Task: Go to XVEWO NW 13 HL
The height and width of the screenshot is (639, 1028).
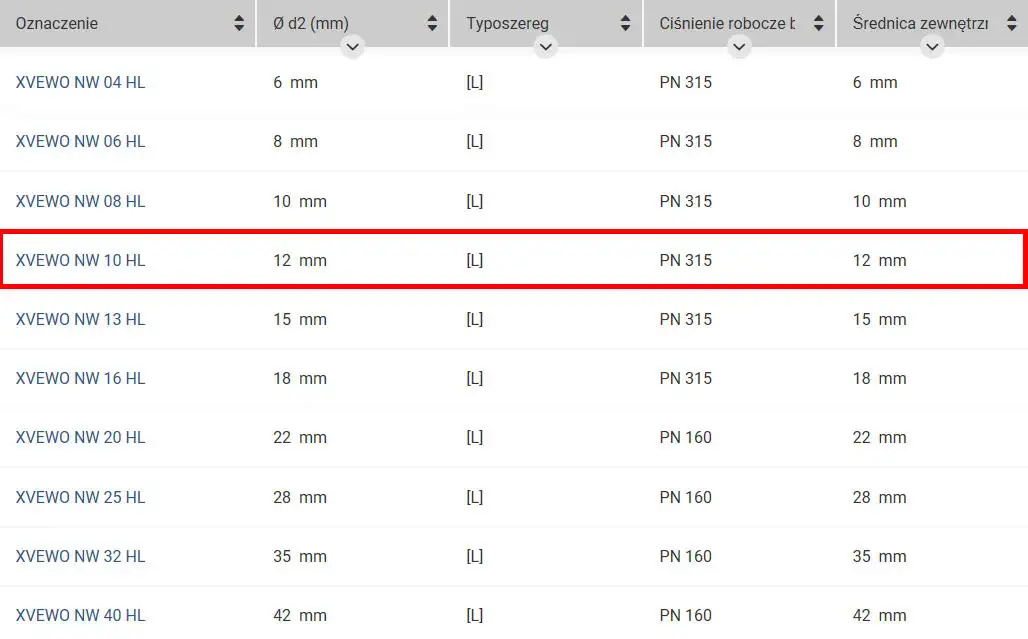Action: [80, 319]
